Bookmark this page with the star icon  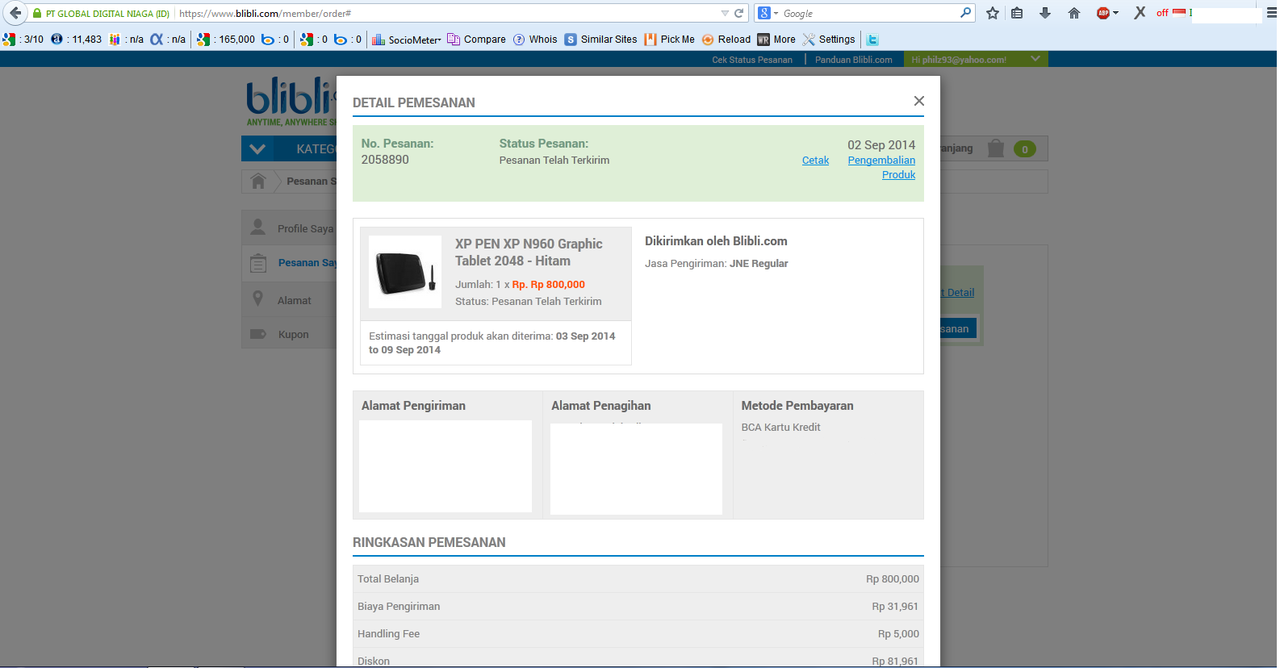click(x=992, y=13)
